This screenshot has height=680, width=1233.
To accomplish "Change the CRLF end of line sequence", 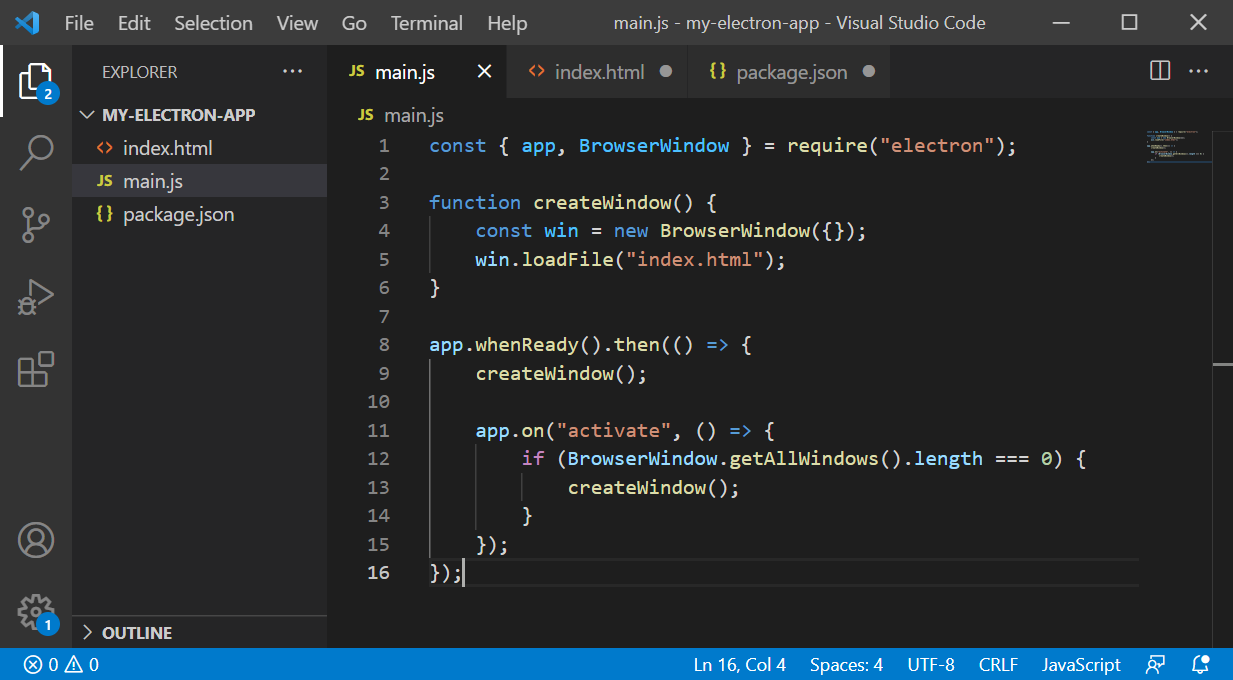I will click(998, 664).
